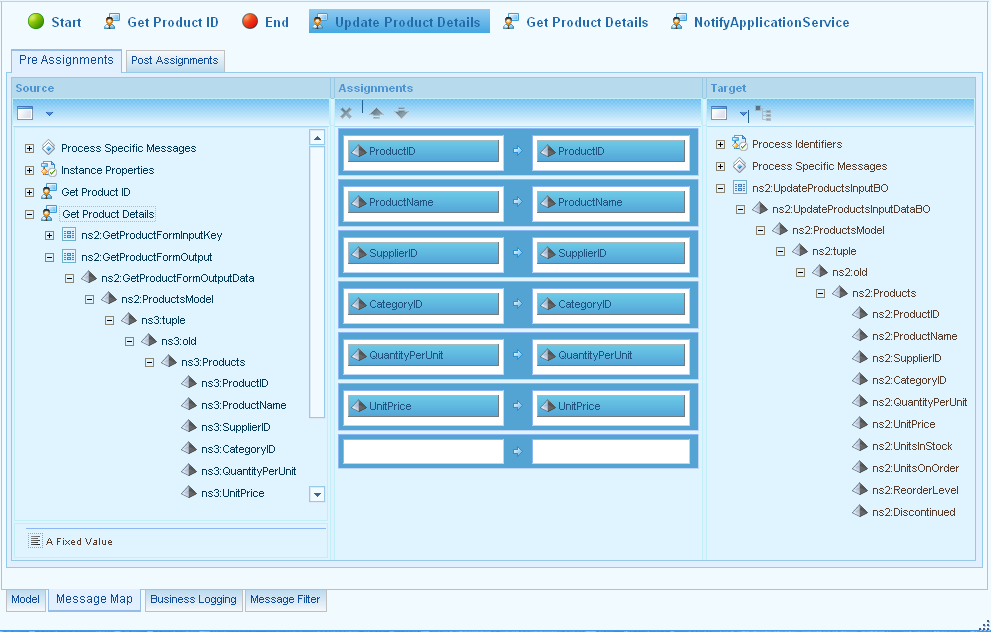The width and height of the screenshot is (991, 632).
Task: Expand Process Identifiers in Target tree
Action: [720, 144]
